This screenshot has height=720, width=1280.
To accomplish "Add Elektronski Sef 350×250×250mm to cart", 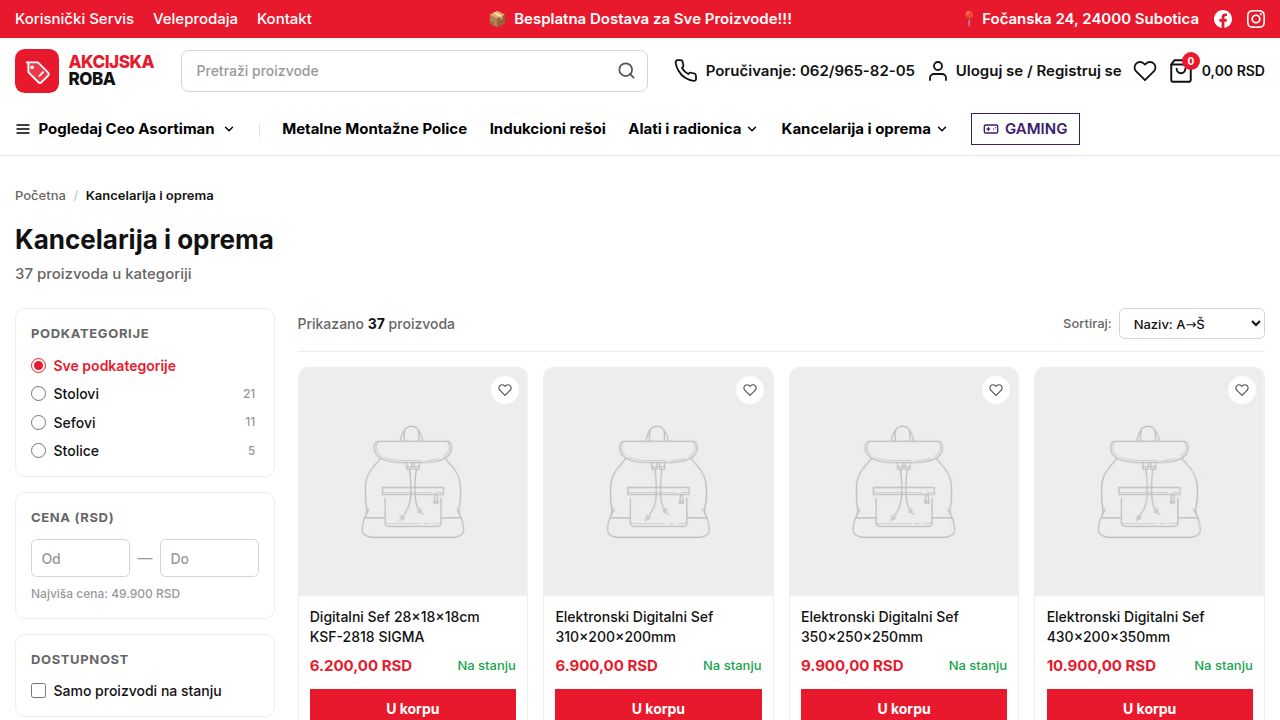I will click(x=904, y=705).
